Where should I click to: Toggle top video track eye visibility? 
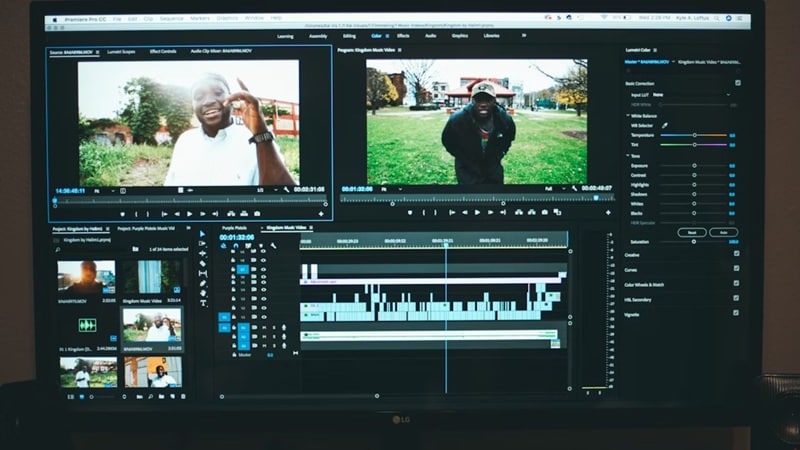point(263,251)
